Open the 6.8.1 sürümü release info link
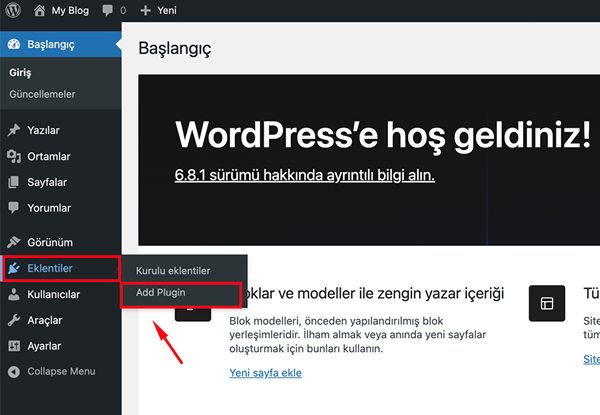This screenshot has width=600, height=415. pos(305,175)
